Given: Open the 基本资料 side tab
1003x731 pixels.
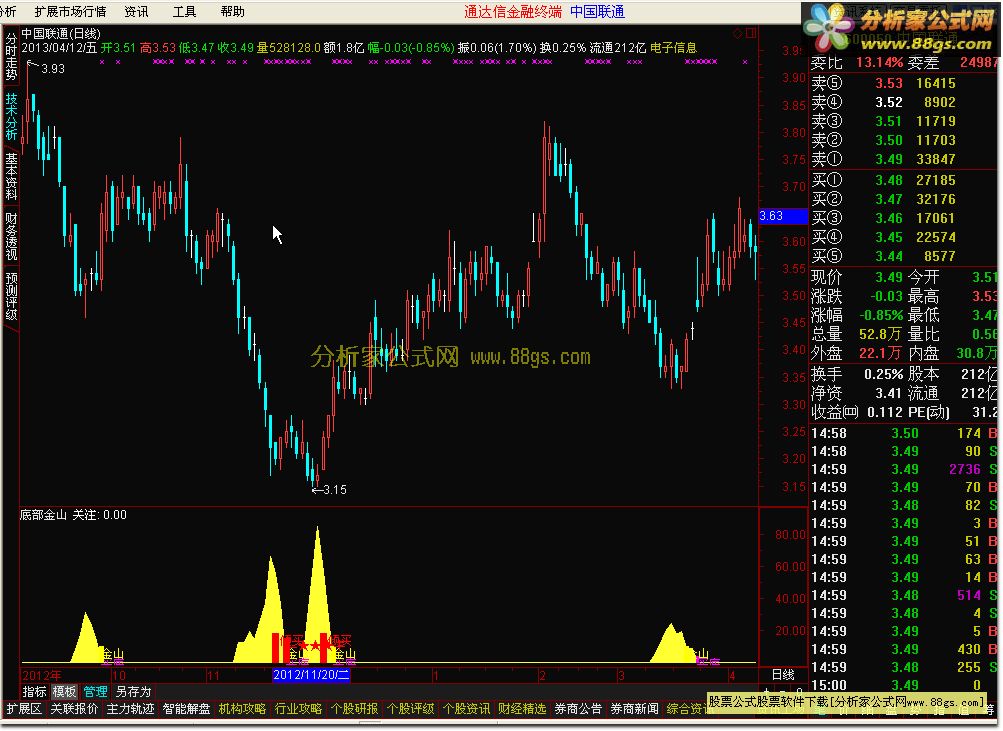Looking at the screenshot, I should click(x=11, y=176).
